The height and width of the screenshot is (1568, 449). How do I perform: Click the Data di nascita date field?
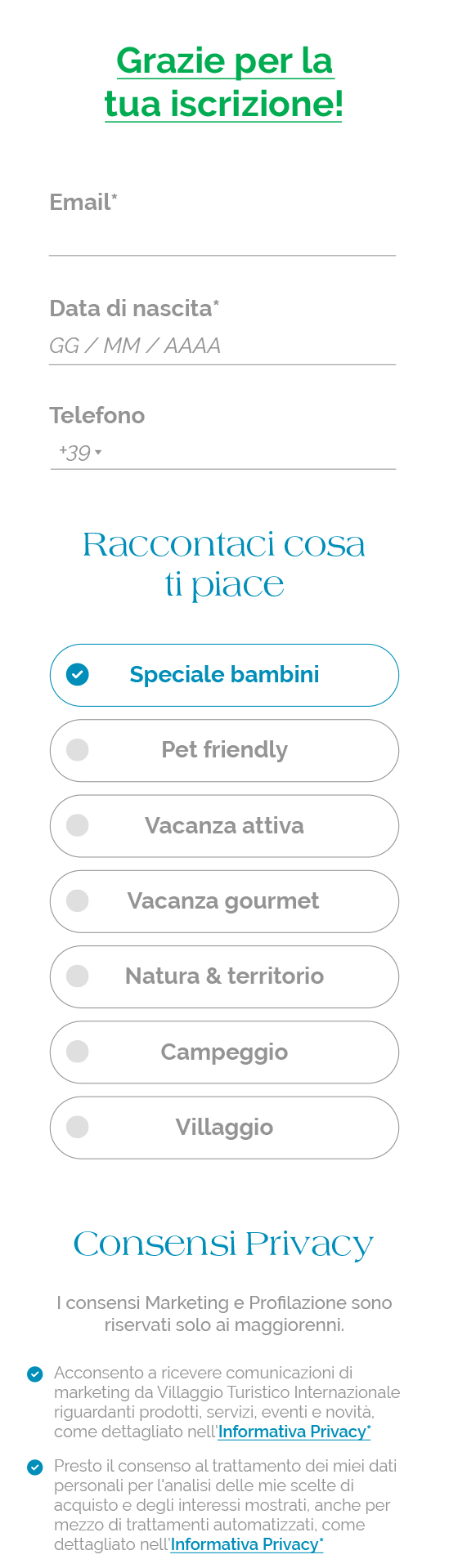click(x=222, y=346)
